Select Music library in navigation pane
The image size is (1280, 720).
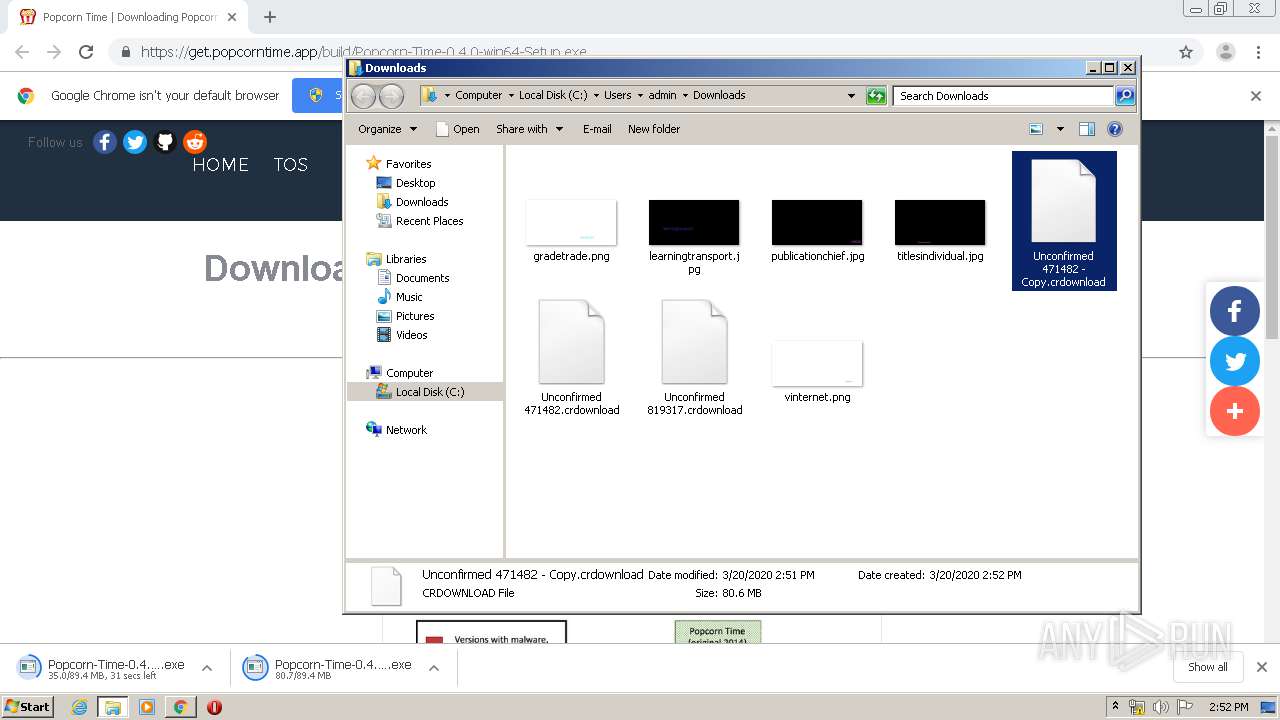tap(400, 297)
